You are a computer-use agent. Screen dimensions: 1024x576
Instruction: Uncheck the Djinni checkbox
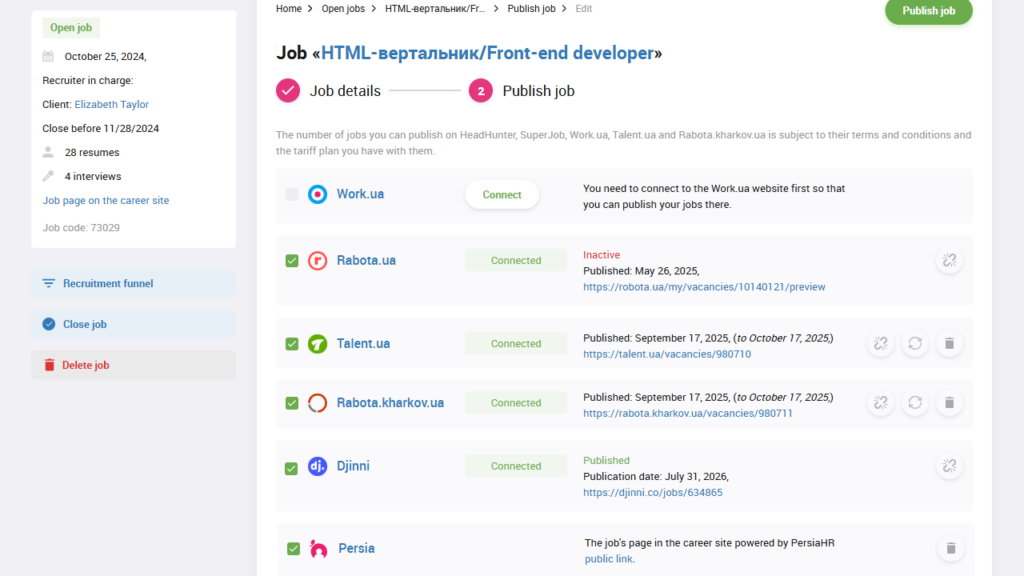click(292, 468)
